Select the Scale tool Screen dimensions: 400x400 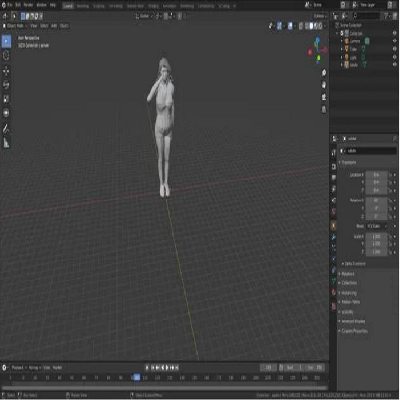point(6,99)
